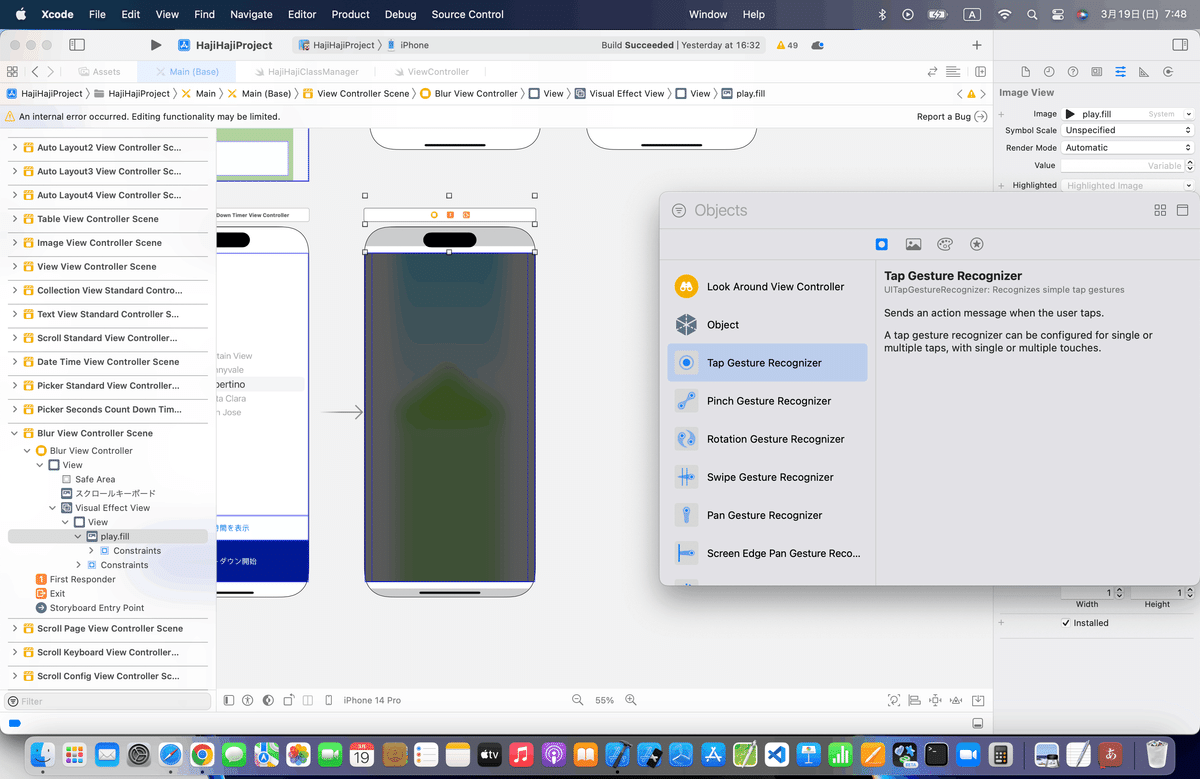Open the Navigate menu
This screenshot has width=1200, height=779.
tap(251, 15)
